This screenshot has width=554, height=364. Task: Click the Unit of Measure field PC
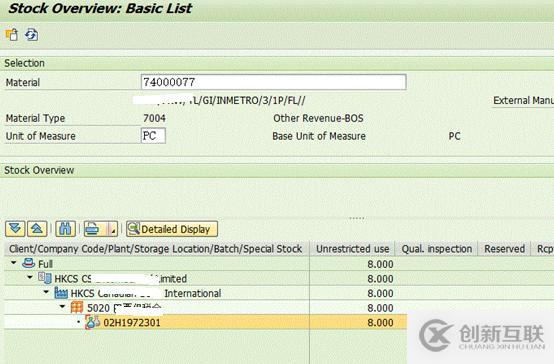(153, 136)
